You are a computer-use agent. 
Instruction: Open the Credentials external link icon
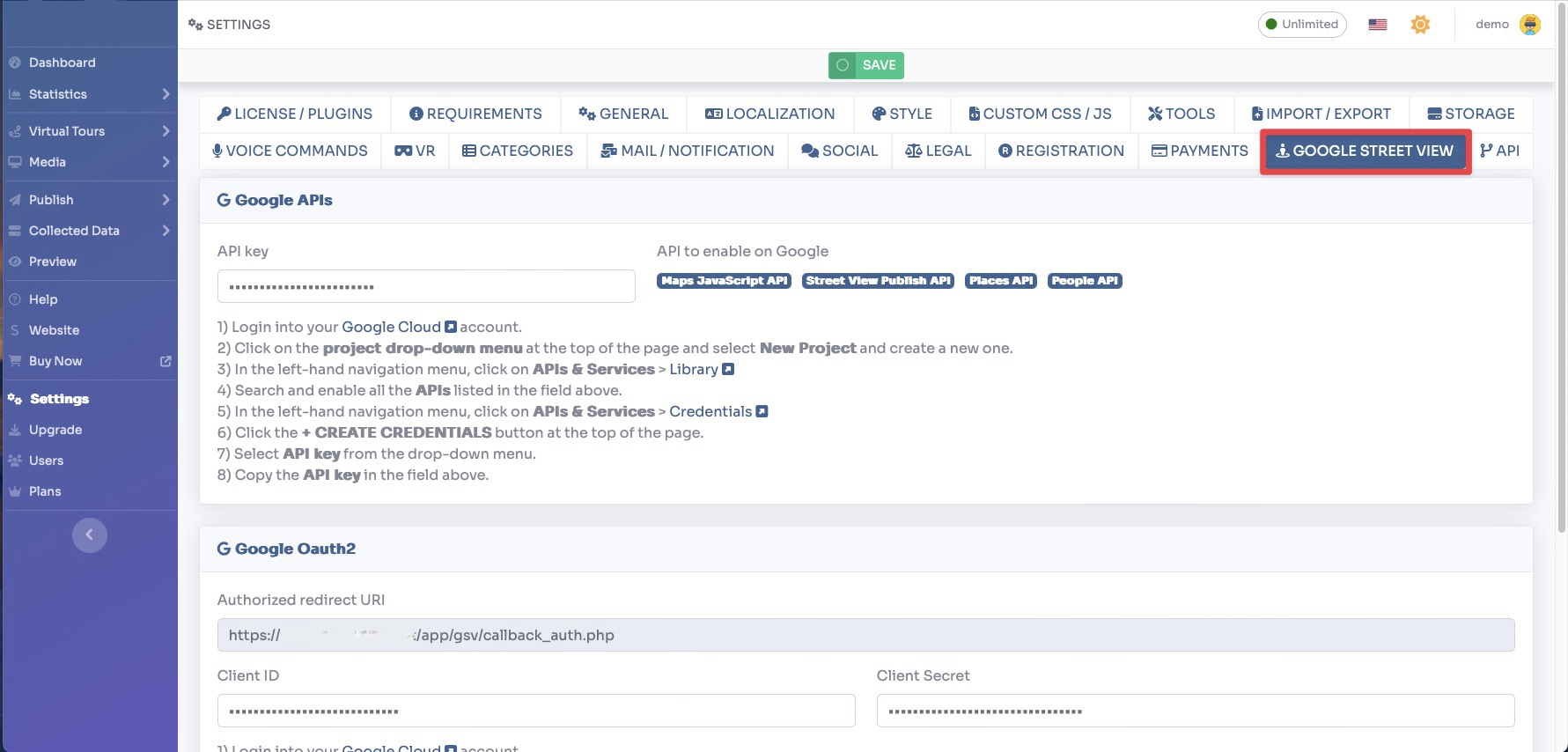pos(762,411)
